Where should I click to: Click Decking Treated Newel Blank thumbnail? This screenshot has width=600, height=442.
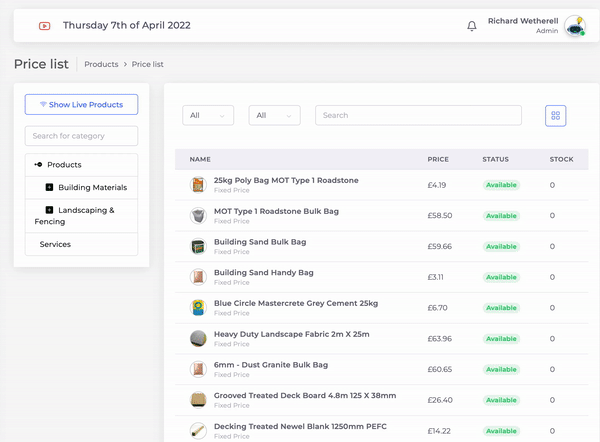click(x=198, y=431)
